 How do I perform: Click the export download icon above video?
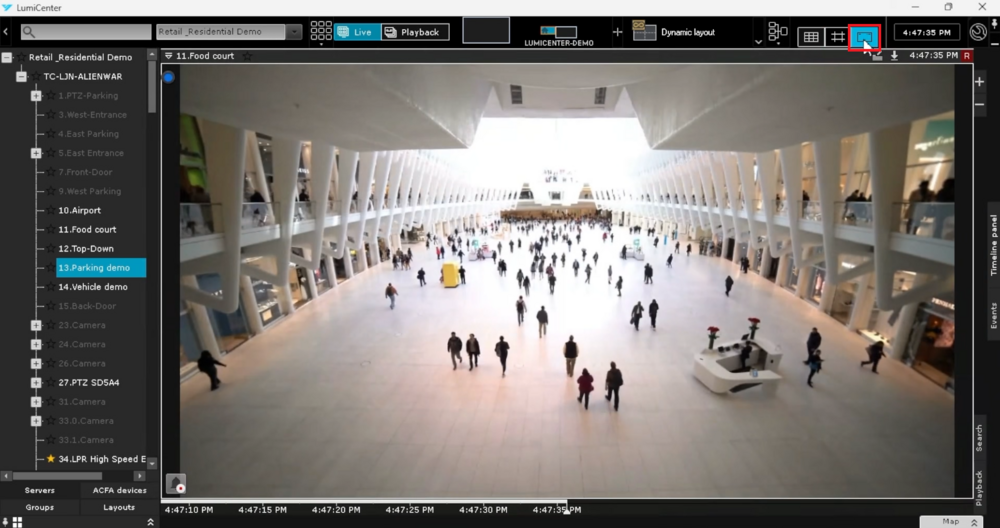click(894, 56)
